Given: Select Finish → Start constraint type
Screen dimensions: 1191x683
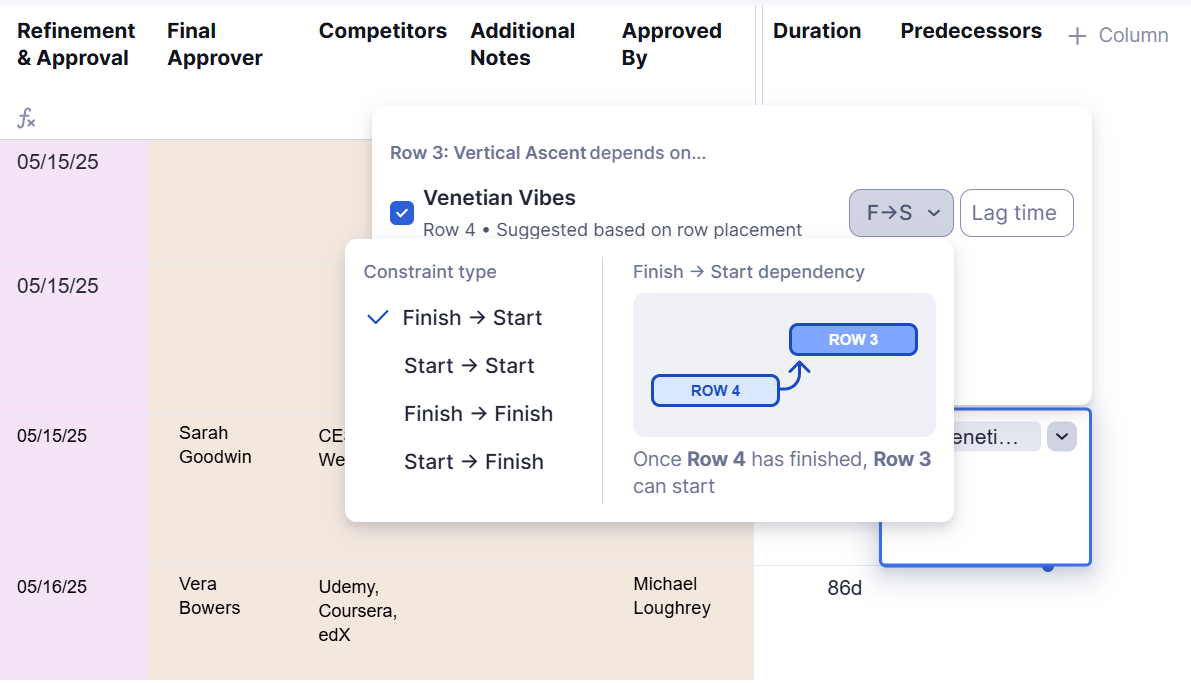Looking at the screenshot, I should click(472, 318).
